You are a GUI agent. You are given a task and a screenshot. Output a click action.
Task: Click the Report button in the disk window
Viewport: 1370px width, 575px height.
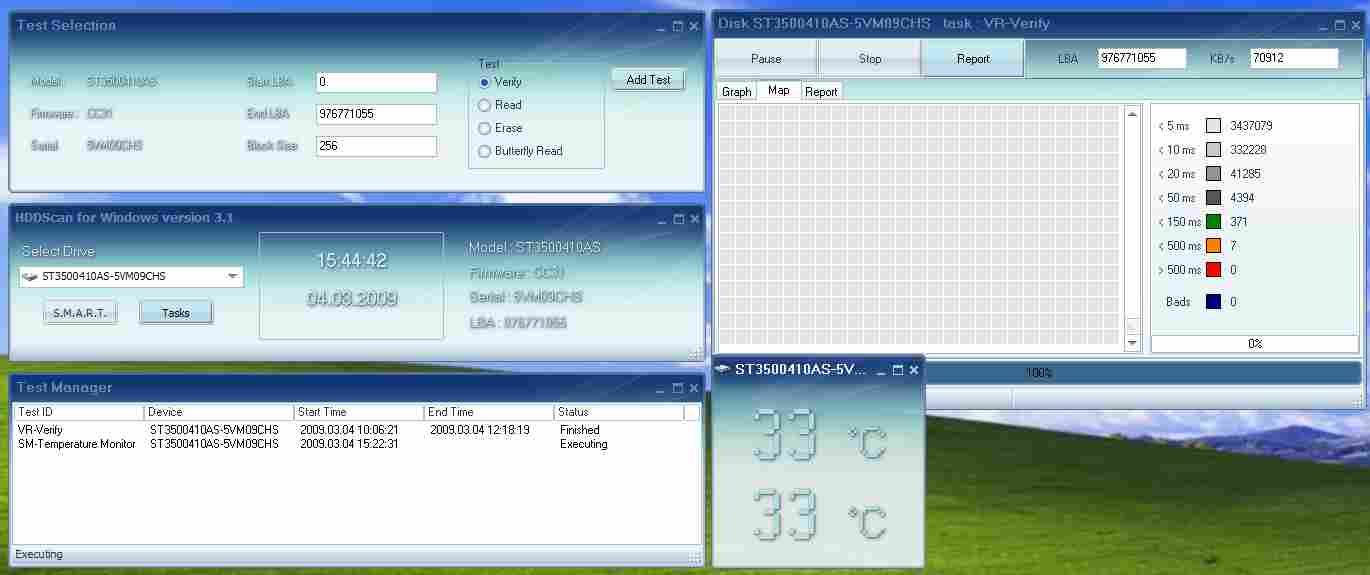click(x=973, y=59)
